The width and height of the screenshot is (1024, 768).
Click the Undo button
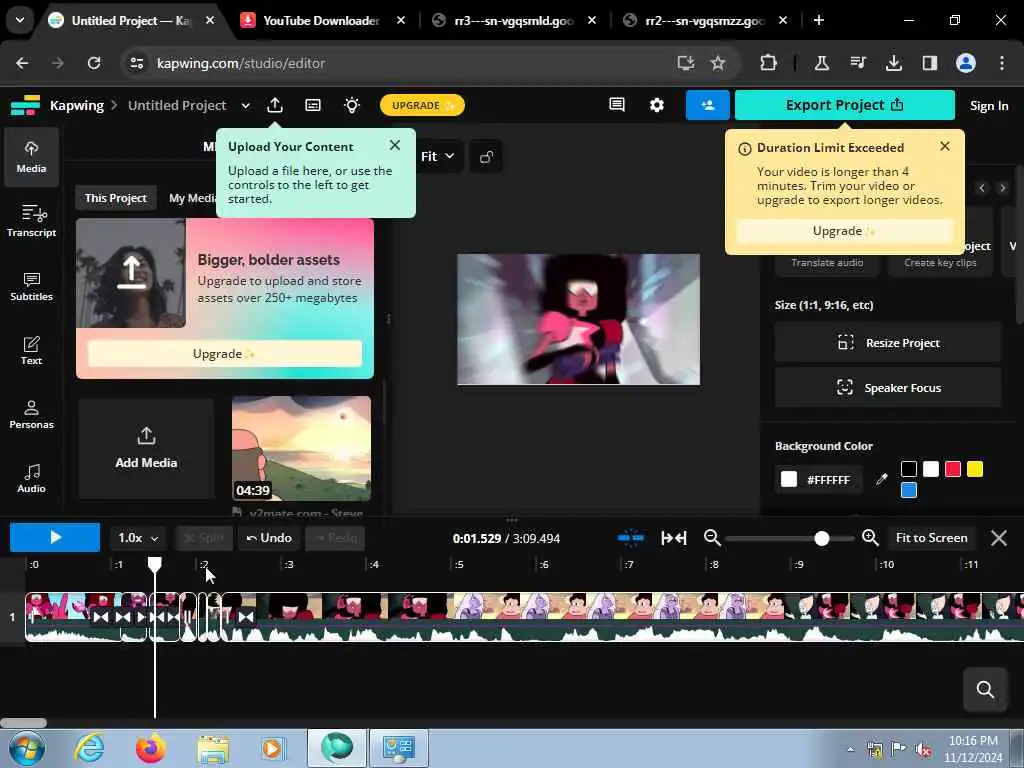click(x=268, y=538)
